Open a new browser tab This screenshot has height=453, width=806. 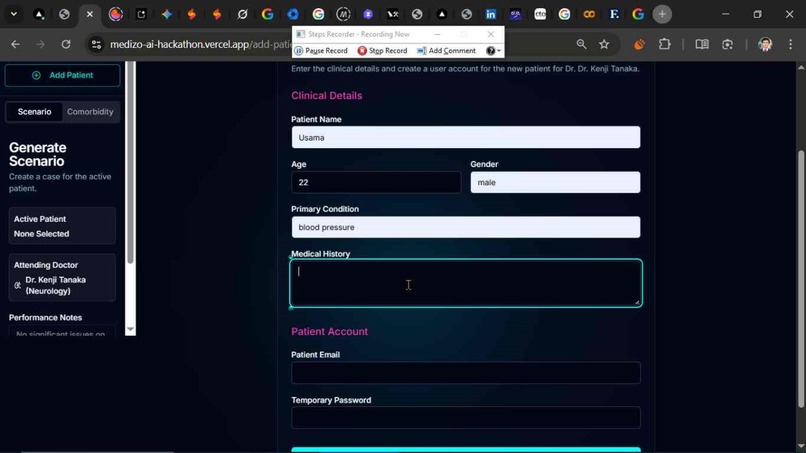coord(662,14)
